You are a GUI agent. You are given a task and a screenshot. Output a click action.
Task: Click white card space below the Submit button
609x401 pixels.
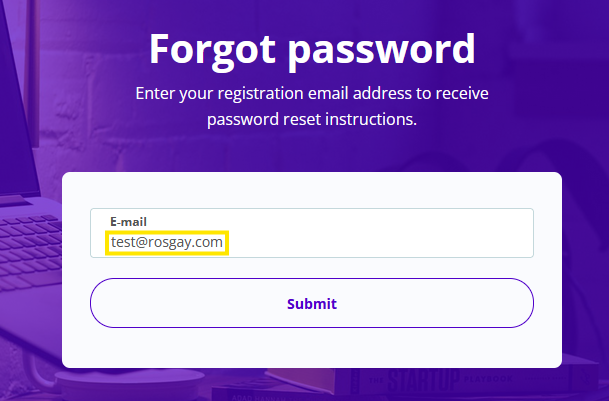click(311, 348)
